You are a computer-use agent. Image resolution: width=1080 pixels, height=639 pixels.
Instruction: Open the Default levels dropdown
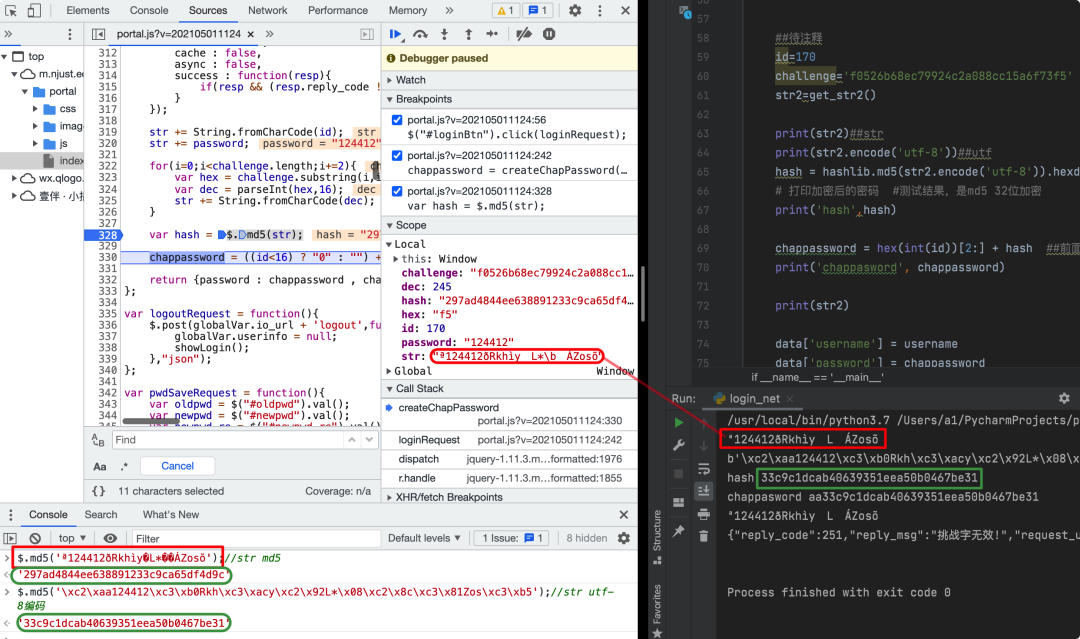(x=424, y=538)
